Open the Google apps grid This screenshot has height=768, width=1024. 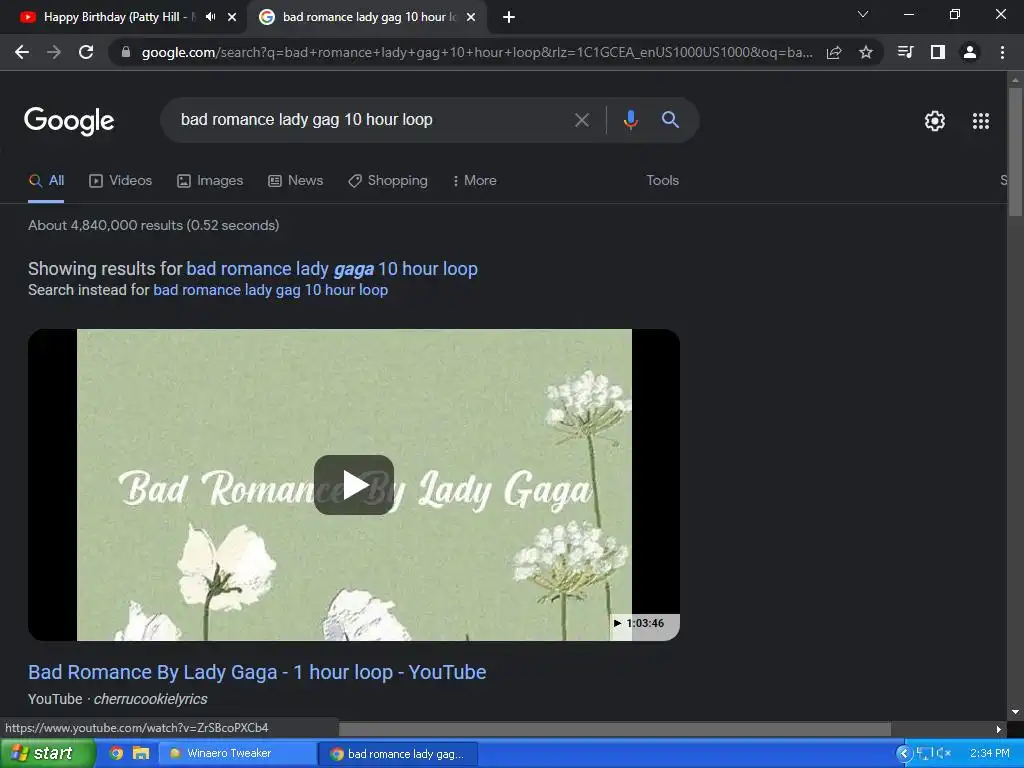pos(981,121)
